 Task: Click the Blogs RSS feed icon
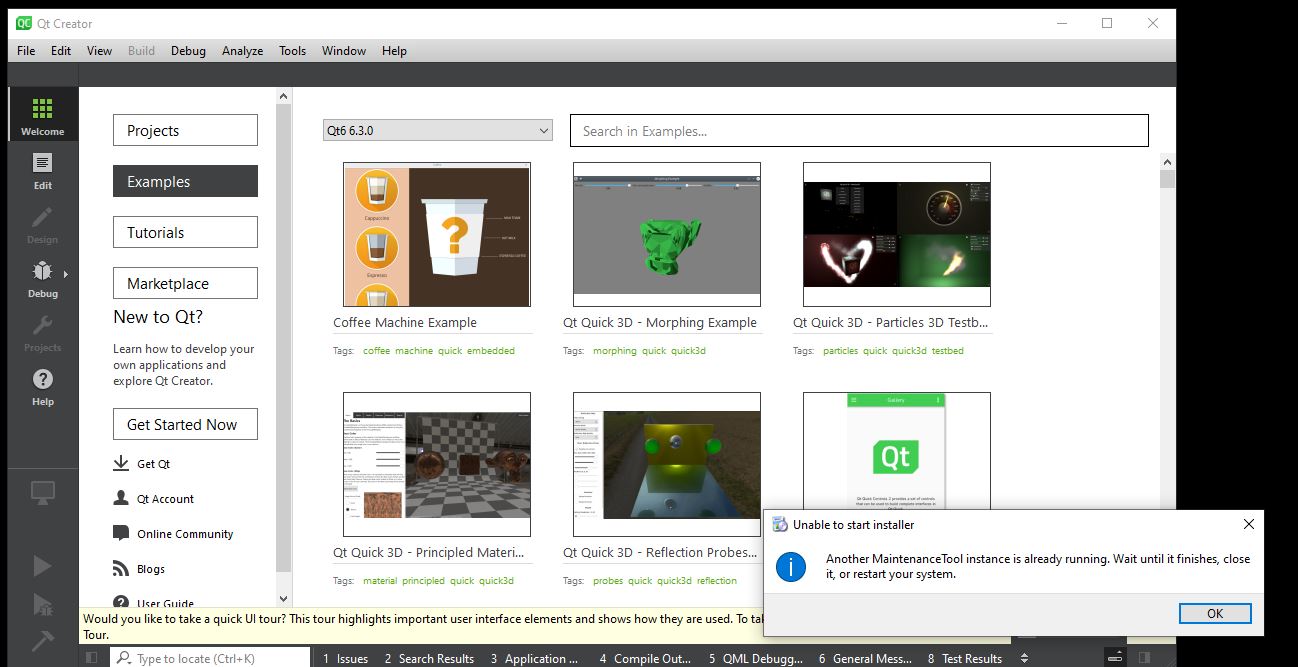tap(121, 568)
